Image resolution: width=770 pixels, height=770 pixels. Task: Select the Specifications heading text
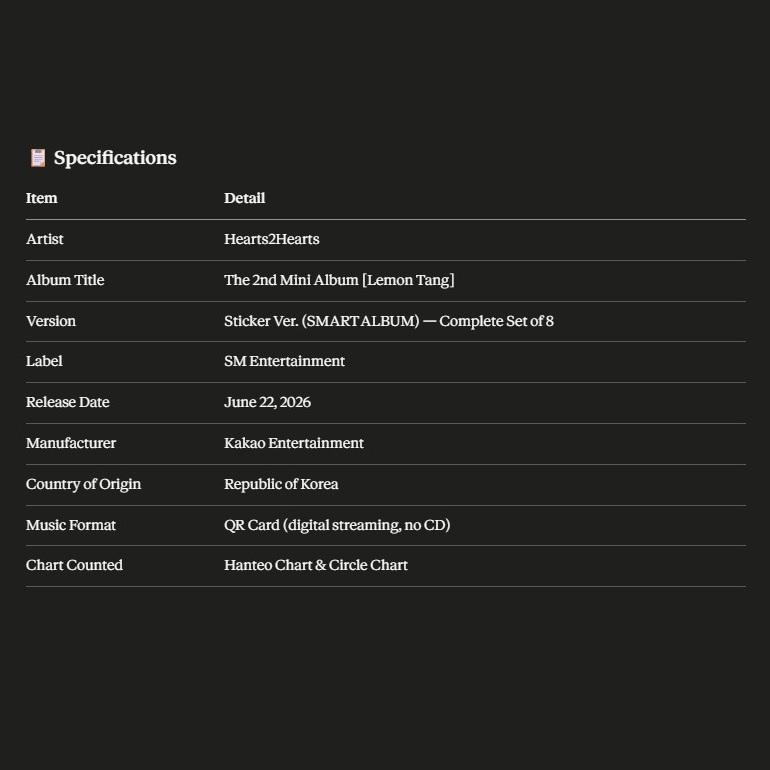(115, 158)
